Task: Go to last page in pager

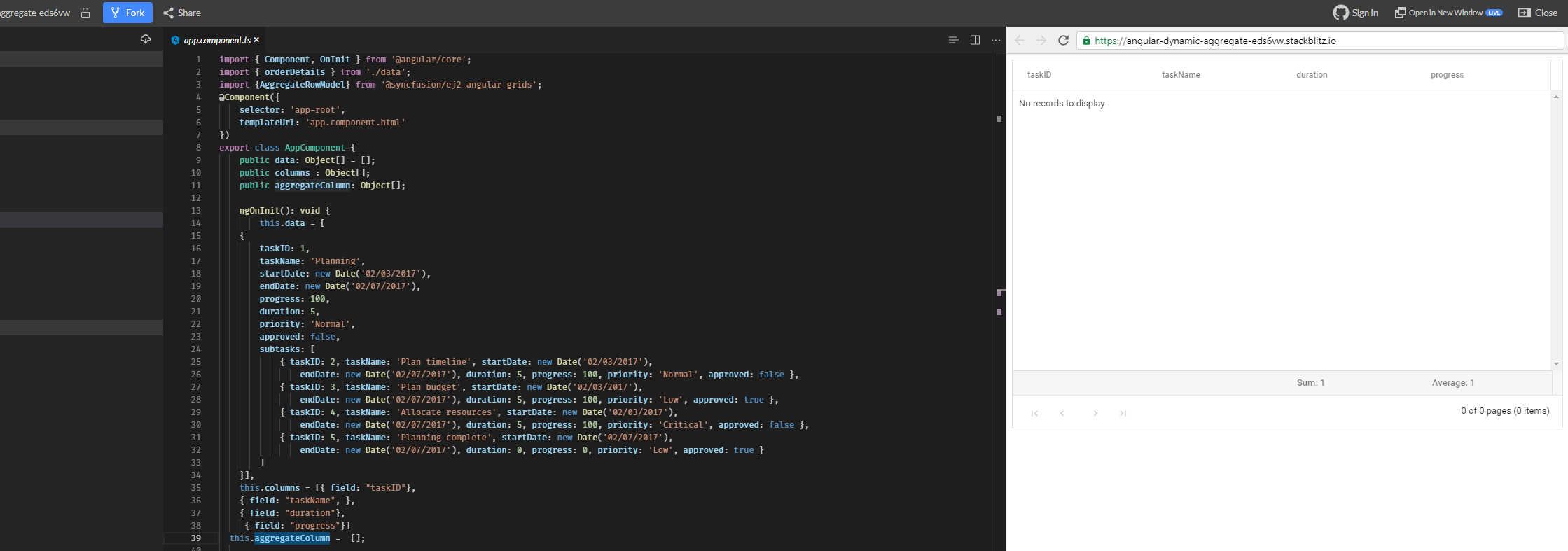Action: click(1123, 413)
